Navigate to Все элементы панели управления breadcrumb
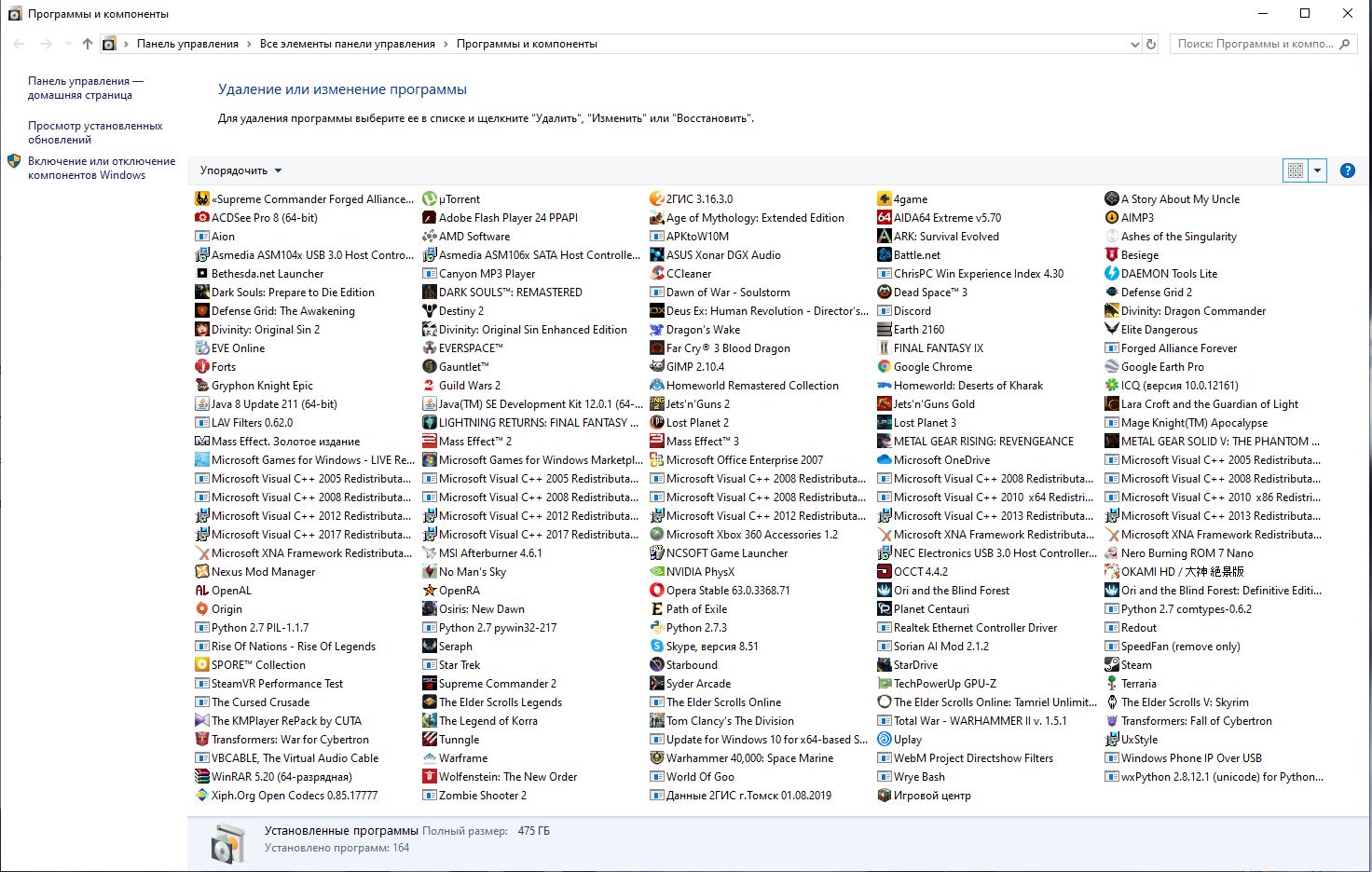1372x872 pixels. coord(348,44)
